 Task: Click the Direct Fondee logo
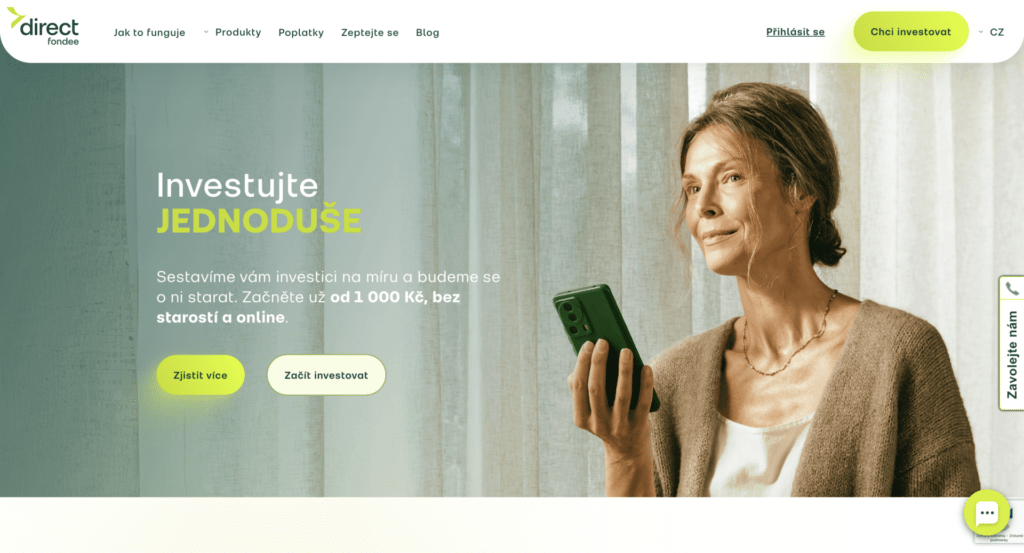pyautogui.click(x=43, y=27)
